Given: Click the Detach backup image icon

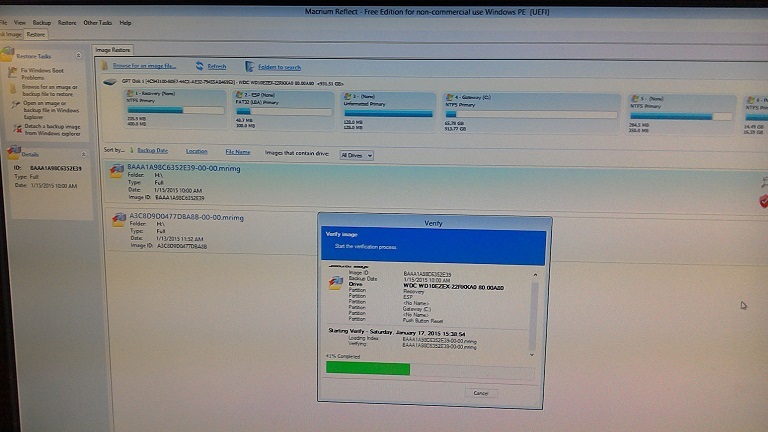Looking at the screenshot, I should click(17, 129).
